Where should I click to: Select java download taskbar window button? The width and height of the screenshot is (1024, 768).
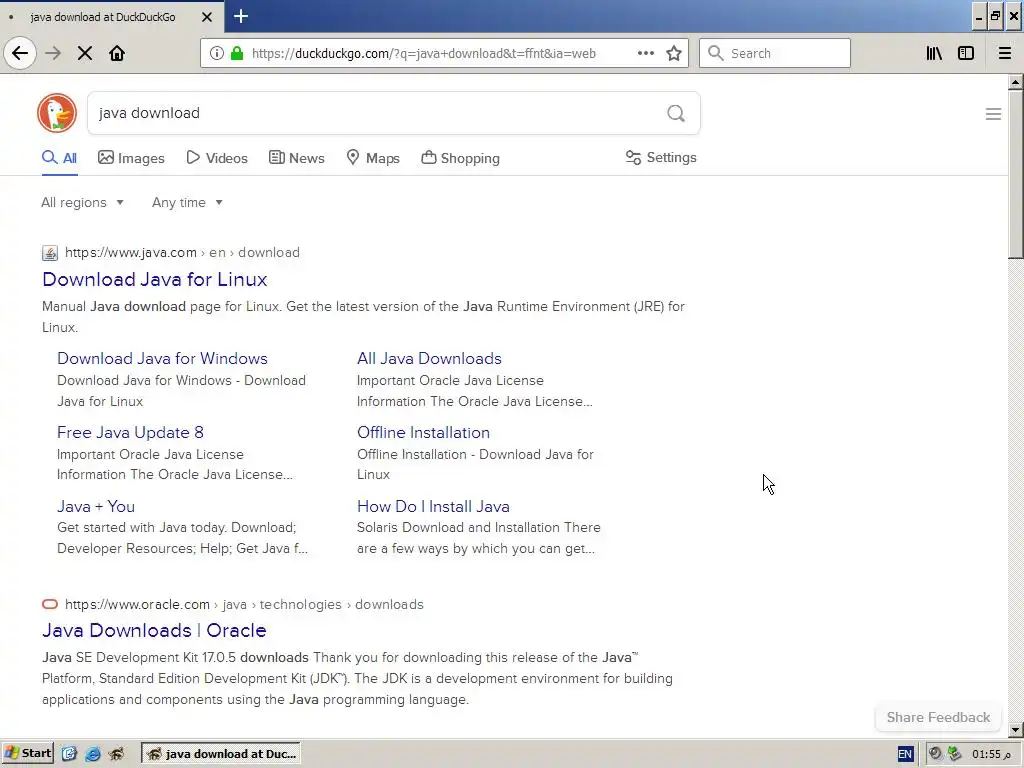coord(221,754)
